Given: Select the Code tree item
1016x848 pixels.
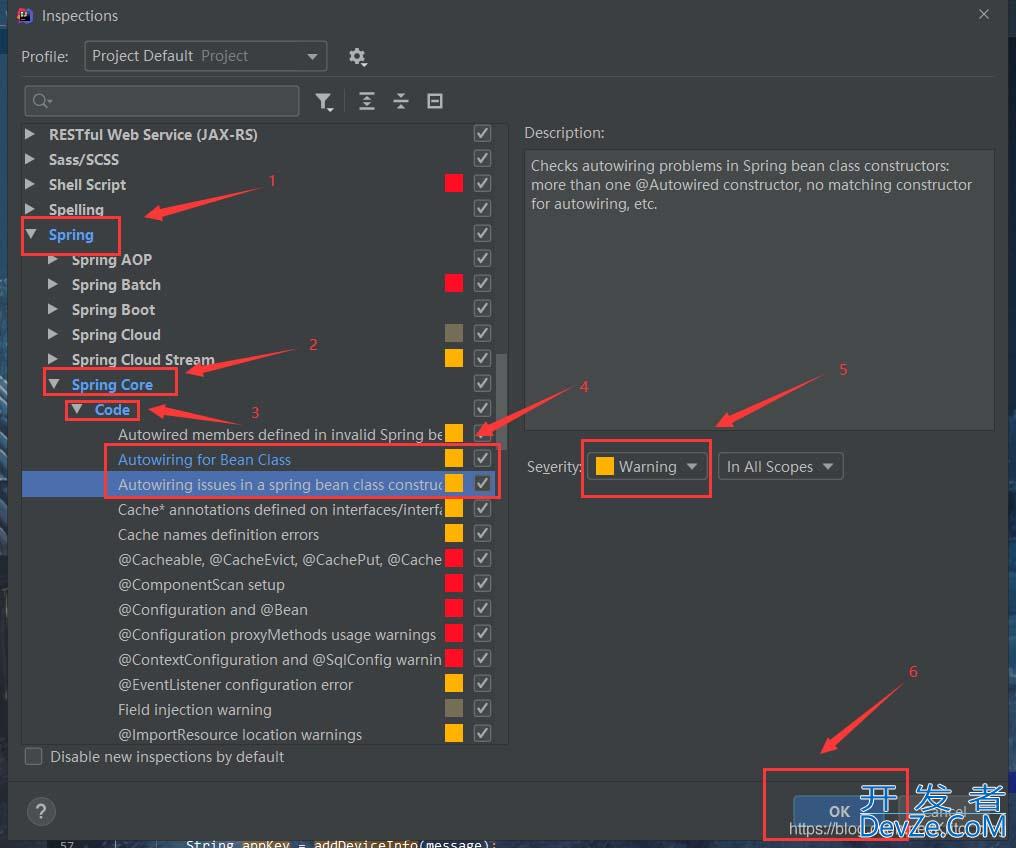Looking at the screenshot, I should [112, 409].
